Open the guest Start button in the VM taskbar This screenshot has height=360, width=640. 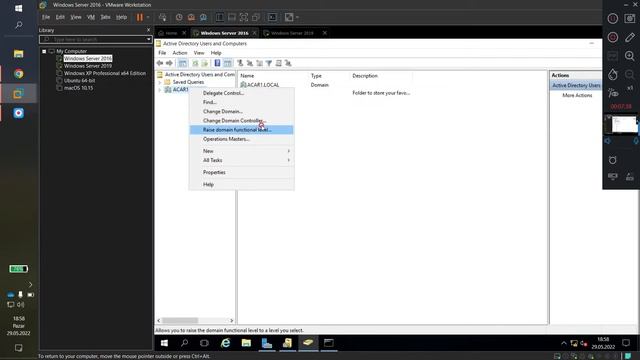pyautogui.click(x=164, y=343)
